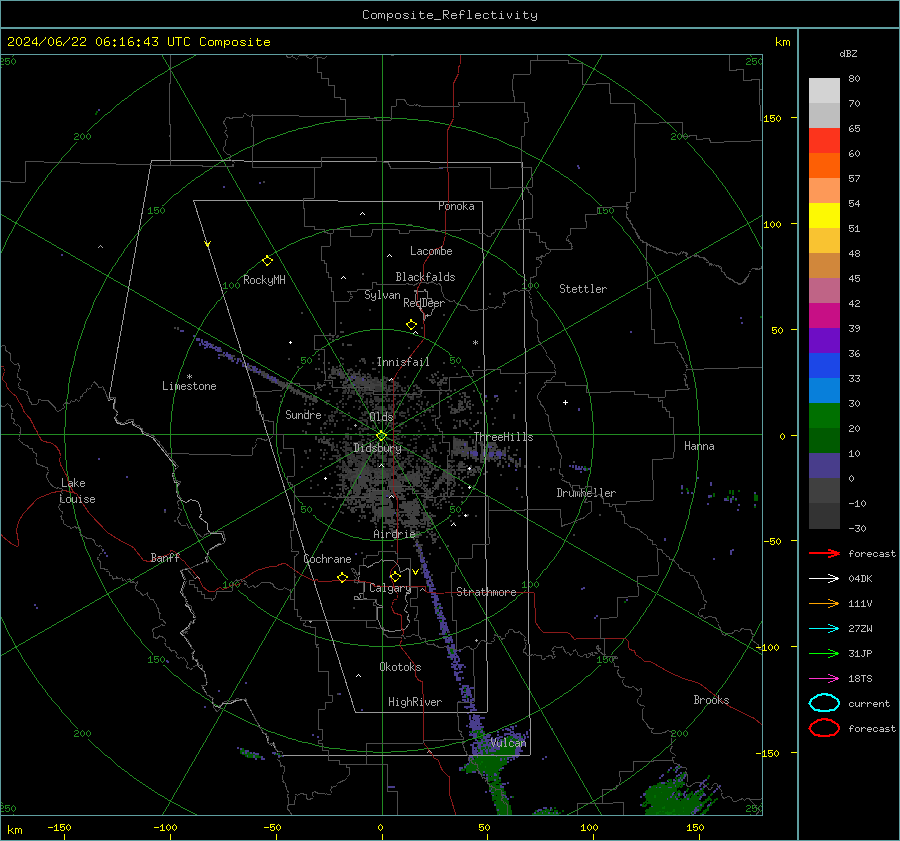Pick the bright yellow 51-54 dBZ swatch
900x841 pixels.
point(824,216)
